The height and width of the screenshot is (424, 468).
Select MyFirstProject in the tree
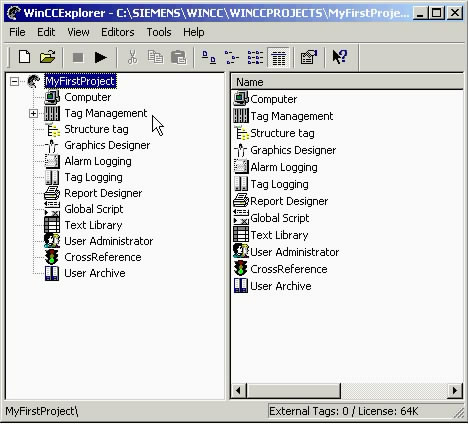pos(80,81)
